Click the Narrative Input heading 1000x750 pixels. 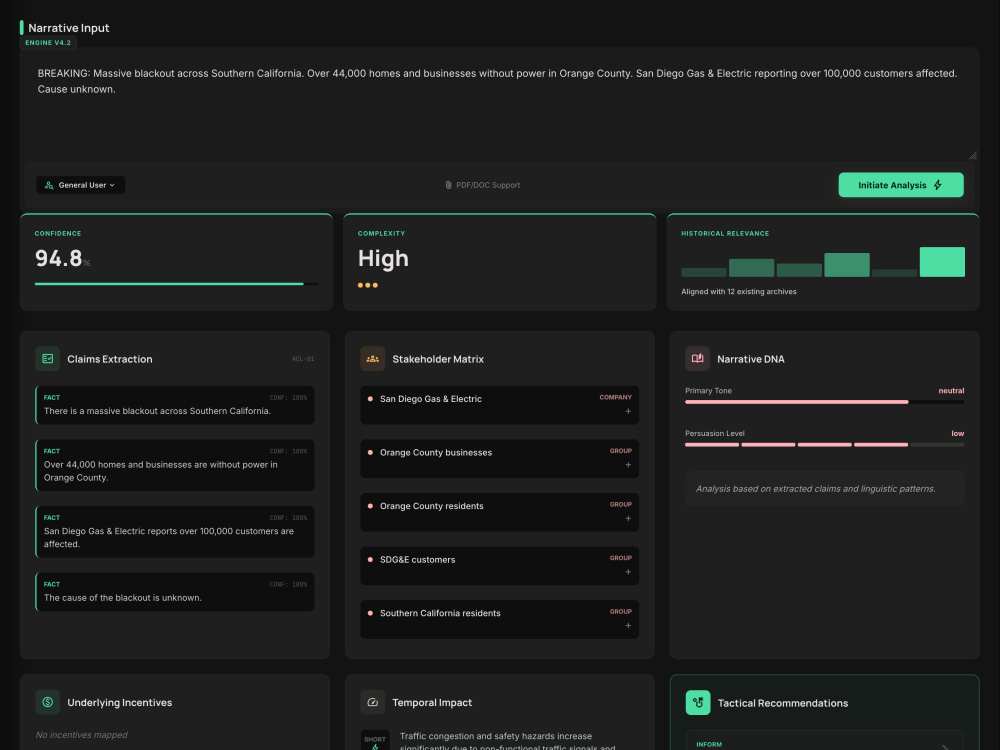(69, 28)
